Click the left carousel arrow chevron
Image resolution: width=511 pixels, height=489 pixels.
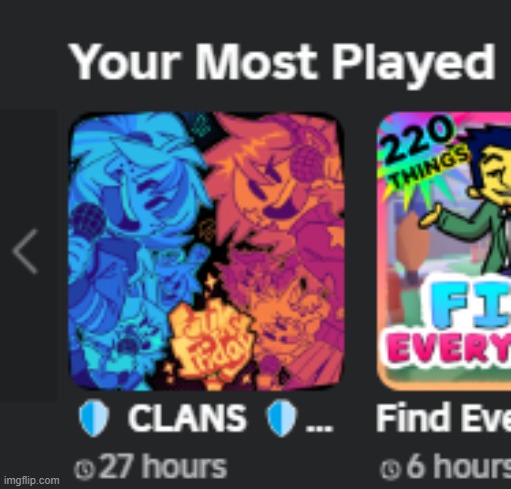point(25,252)
